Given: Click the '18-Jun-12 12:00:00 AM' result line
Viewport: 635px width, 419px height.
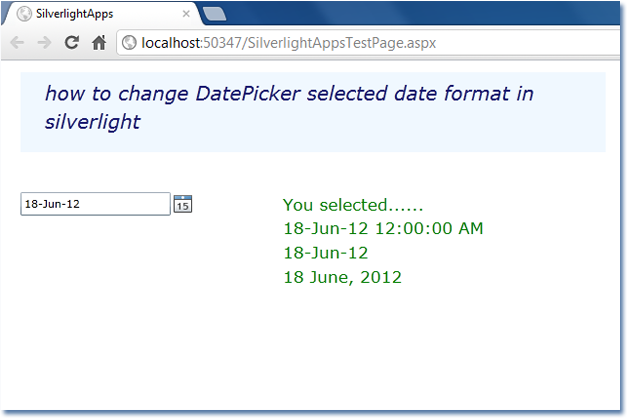Looking at the screenshot, I should 383,228.
